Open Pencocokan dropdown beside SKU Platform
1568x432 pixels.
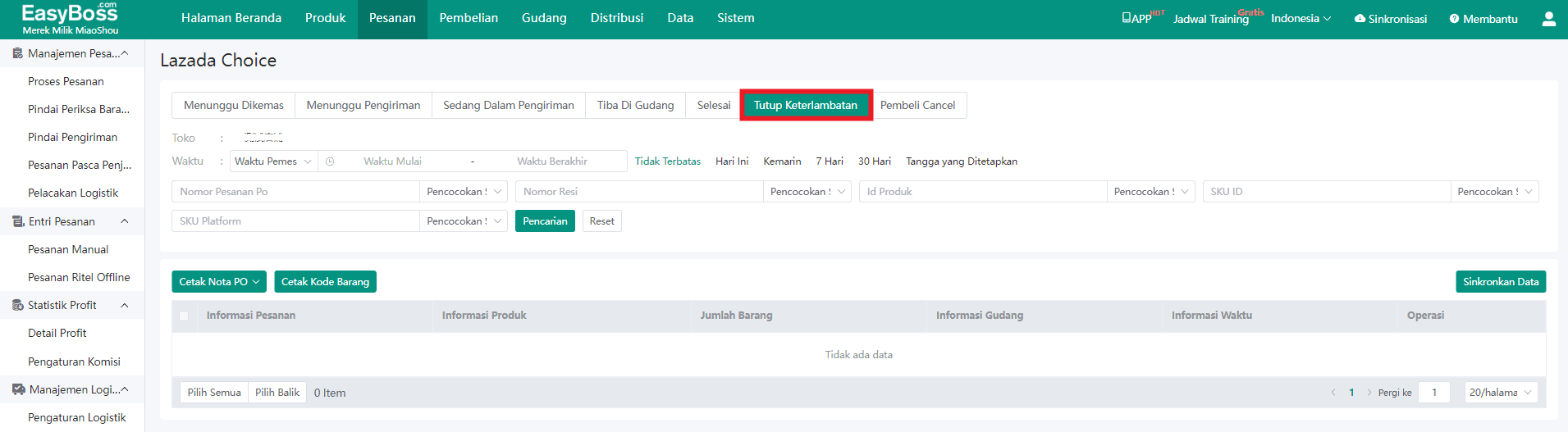pyautogui.click(x=464, y=221)
